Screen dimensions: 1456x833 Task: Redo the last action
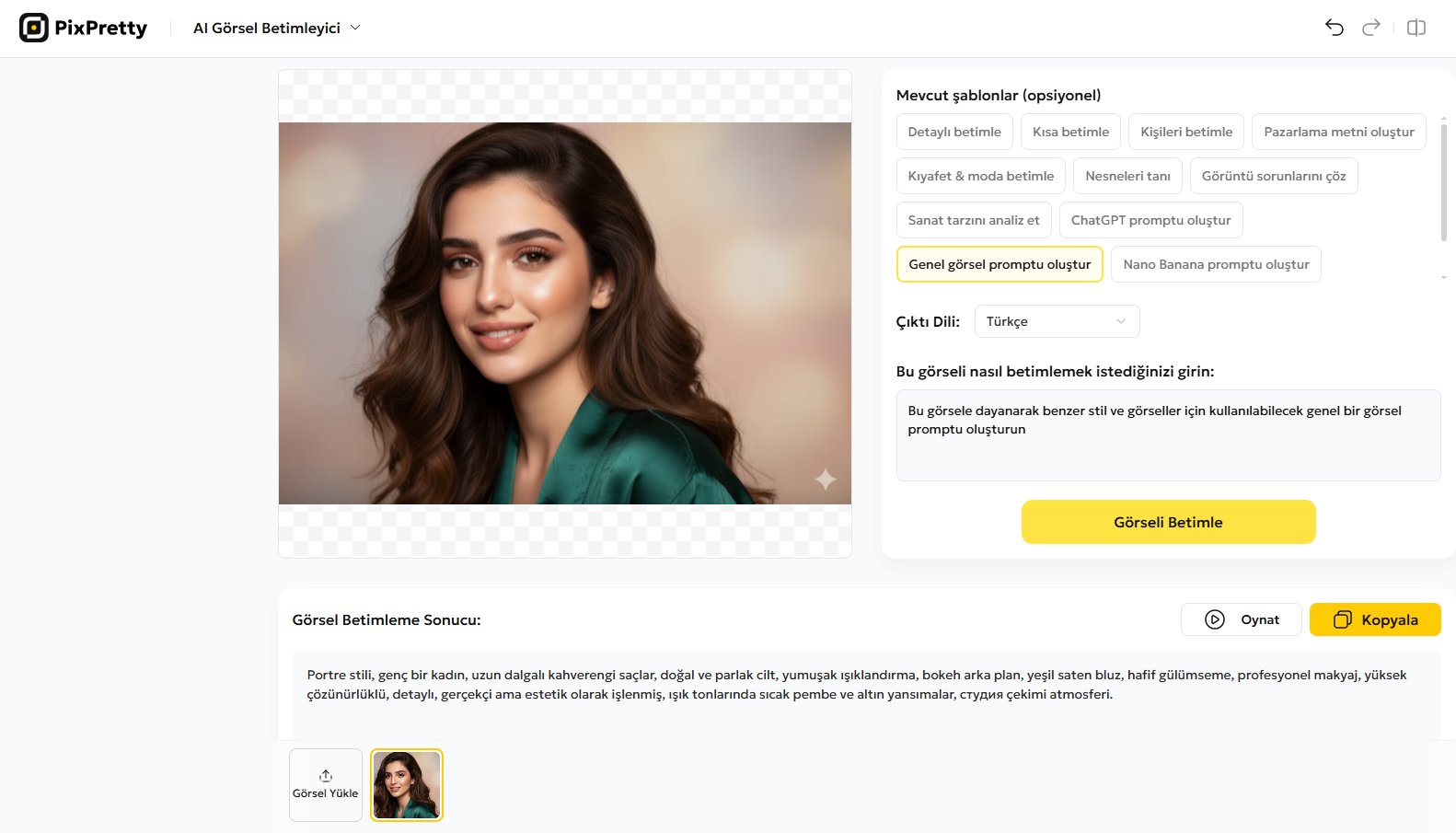click(x=1370, y=28)
